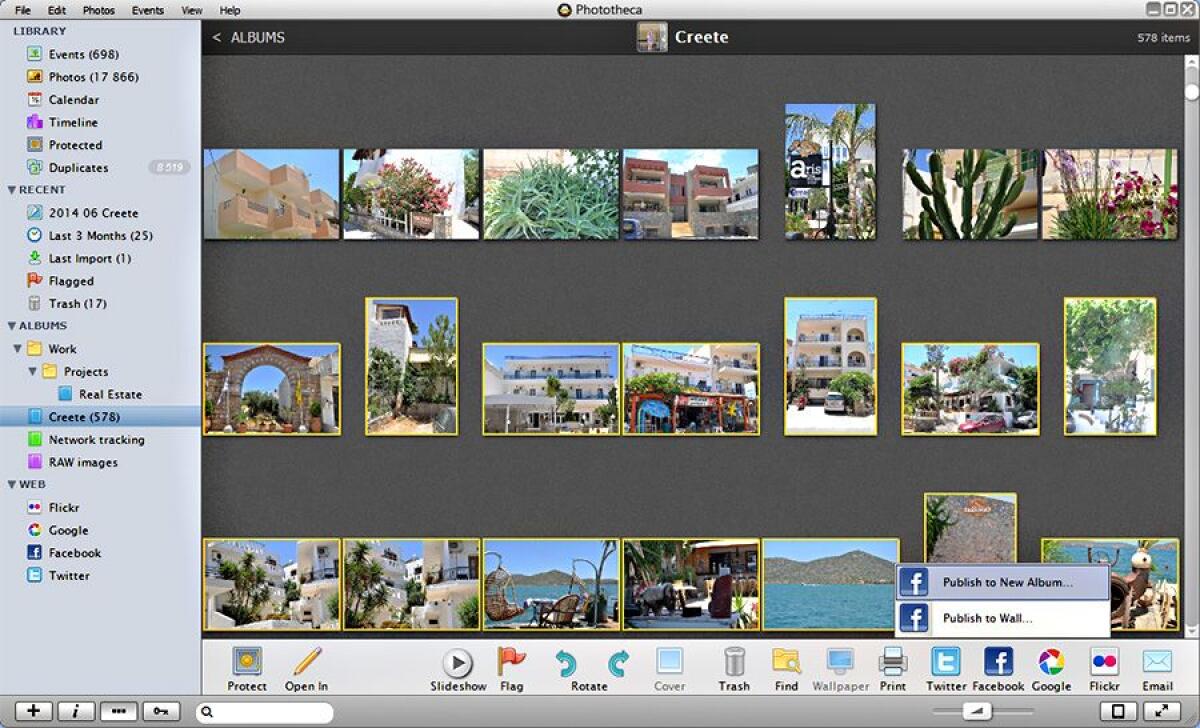Image resolution: width=1200 pixels, height=728 pixels.
Task: Start a Slideshow of the Creete album
Action: 458,665
